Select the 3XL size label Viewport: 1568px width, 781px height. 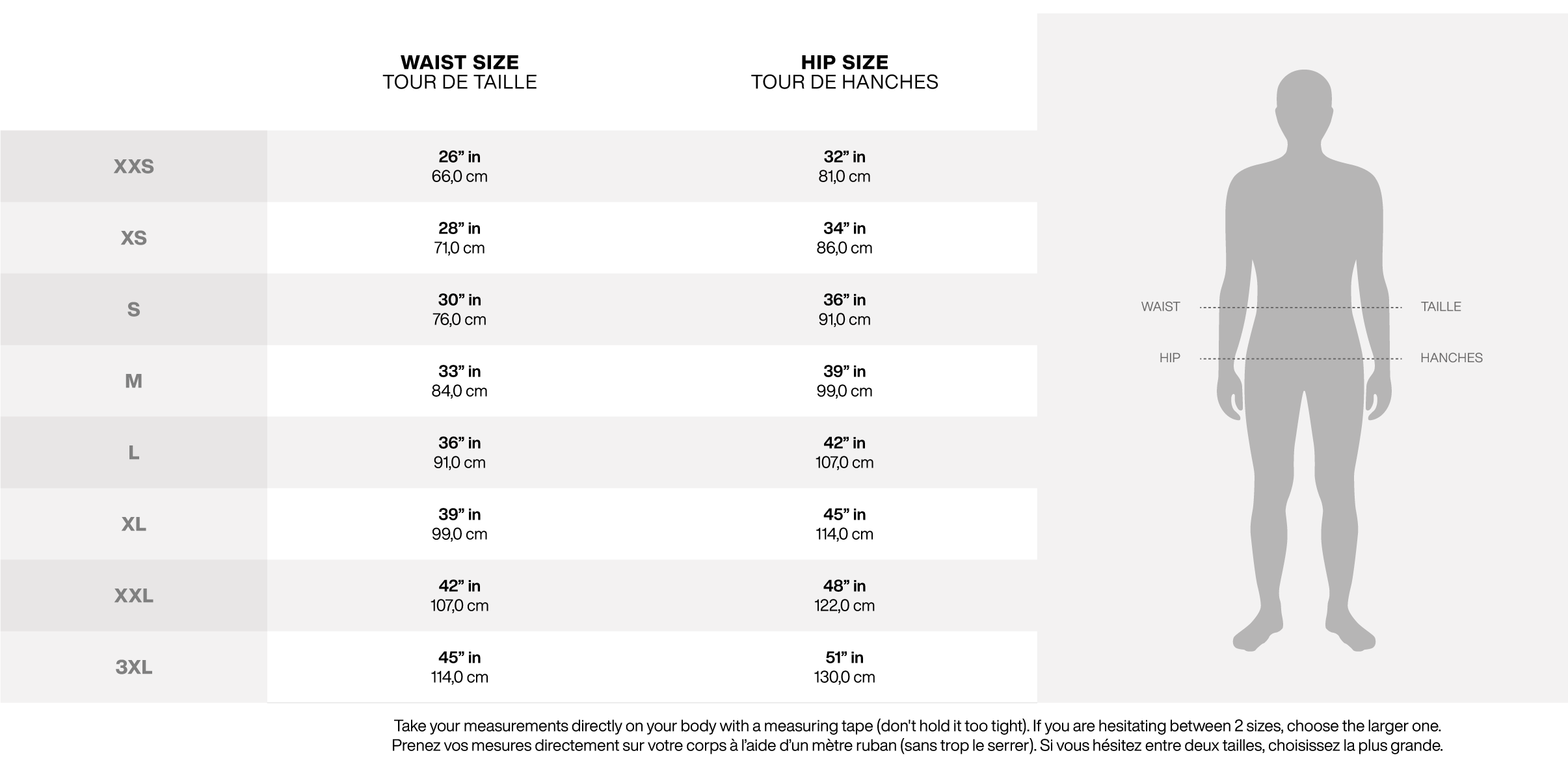134,667
